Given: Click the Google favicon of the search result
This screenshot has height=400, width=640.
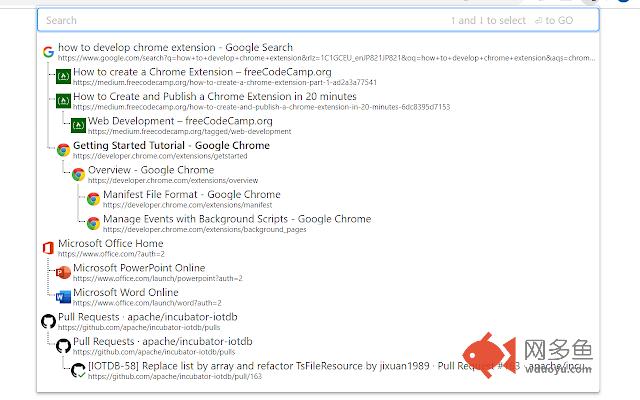Looking at the screenshot, I should coord(49,52).
